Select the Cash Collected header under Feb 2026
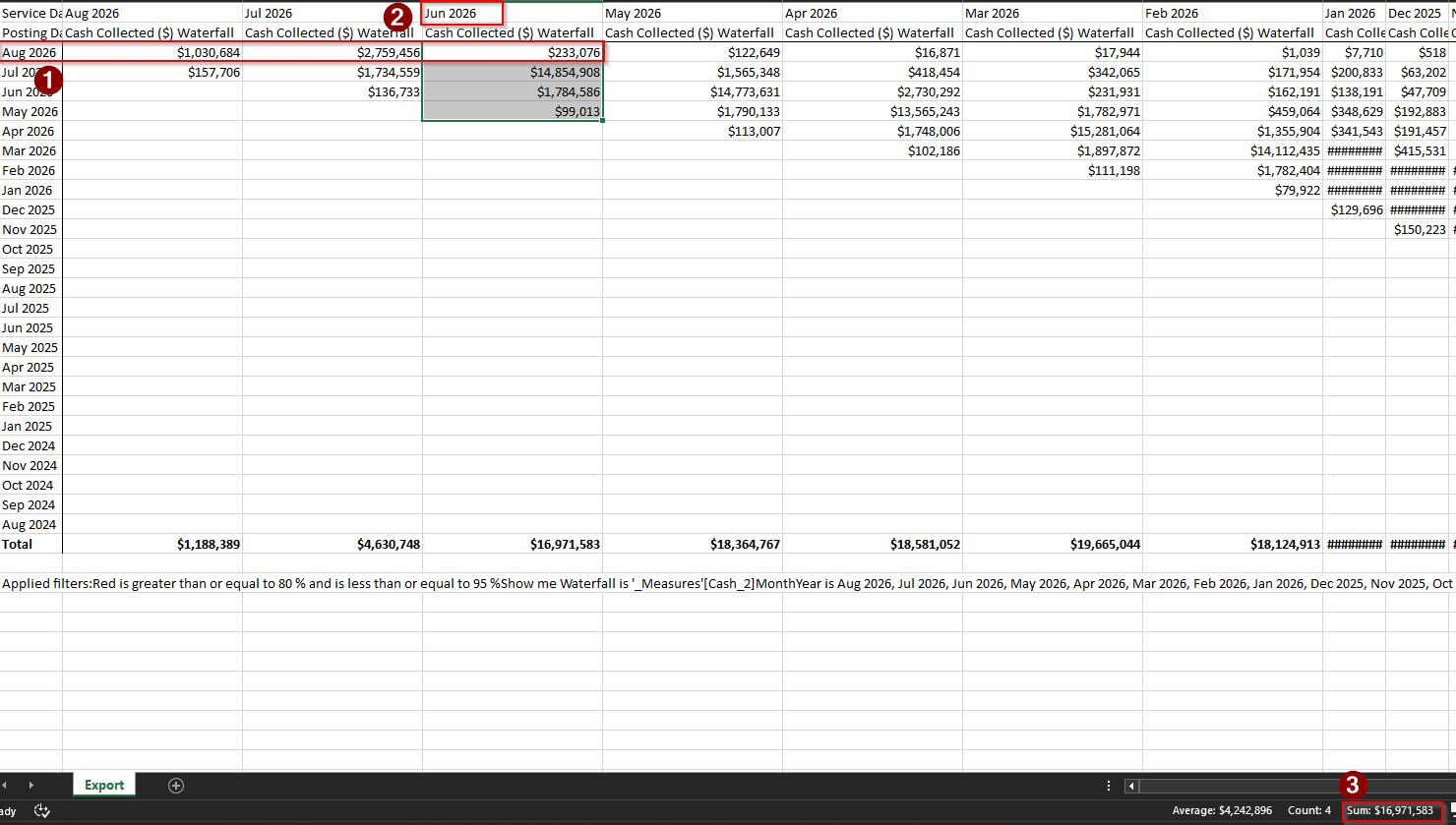This screenshot has height=825, width=1456. pyautogui.click(x=1233, y=32)
